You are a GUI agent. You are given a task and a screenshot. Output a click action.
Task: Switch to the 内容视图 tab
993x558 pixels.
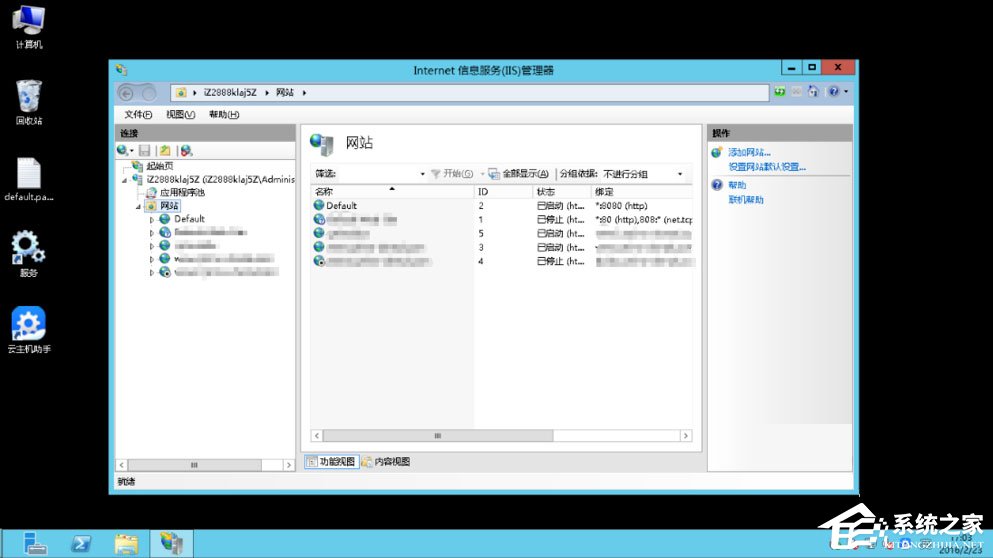pyautogui.click(x=386, y=462)
